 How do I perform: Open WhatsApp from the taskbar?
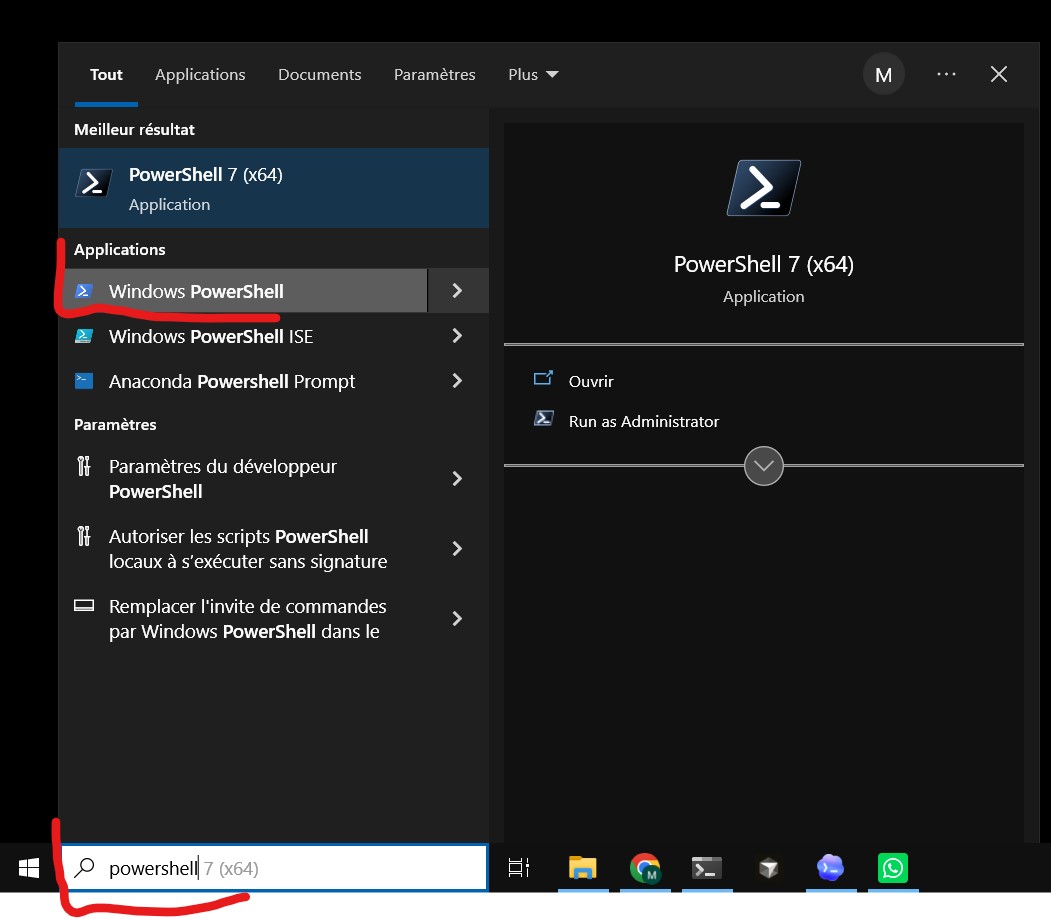[x=893, y=868]
